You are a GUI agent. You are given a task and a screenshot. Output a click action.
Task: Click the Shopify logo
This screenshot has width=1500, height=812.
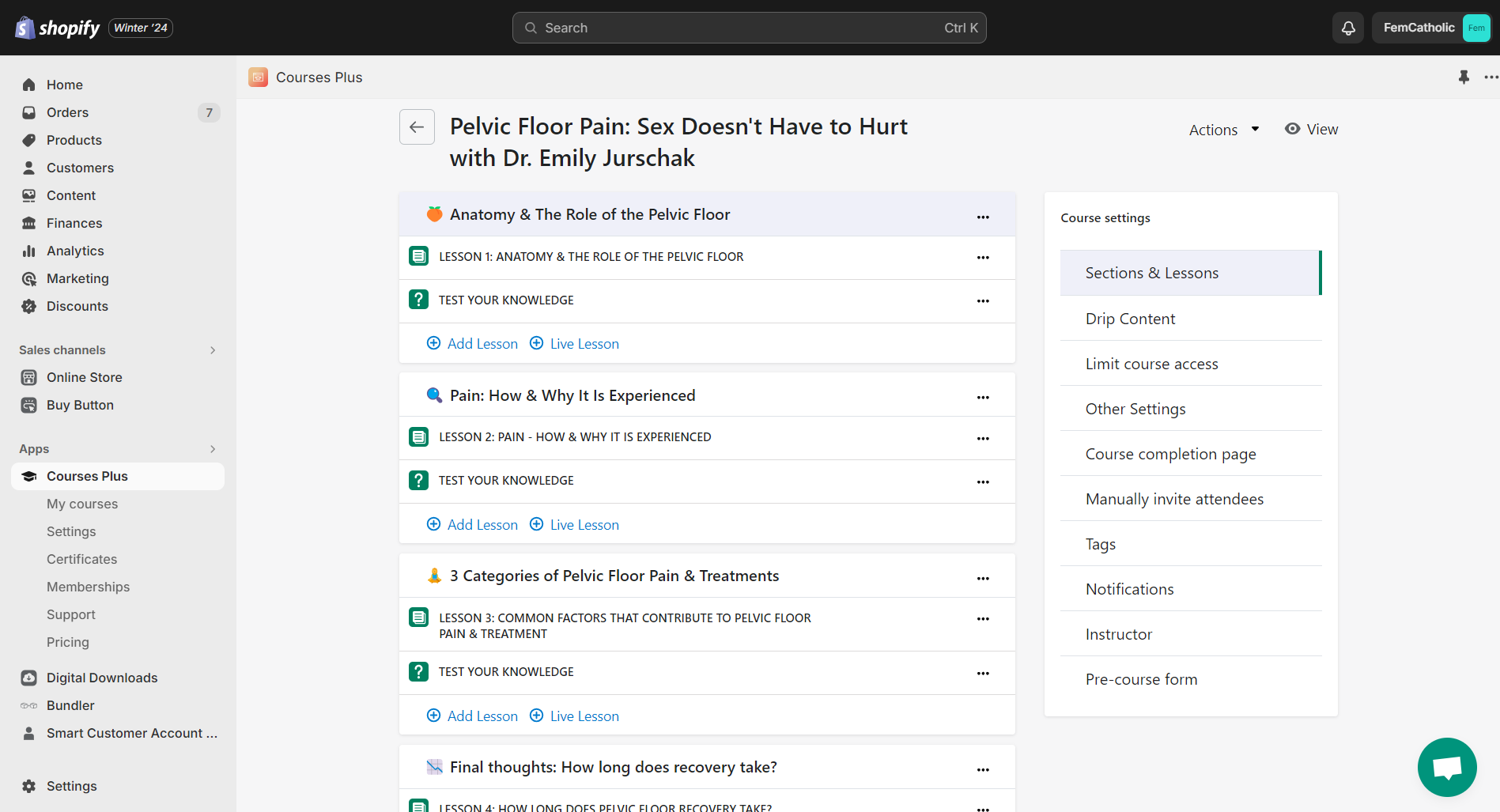[58, 28]
